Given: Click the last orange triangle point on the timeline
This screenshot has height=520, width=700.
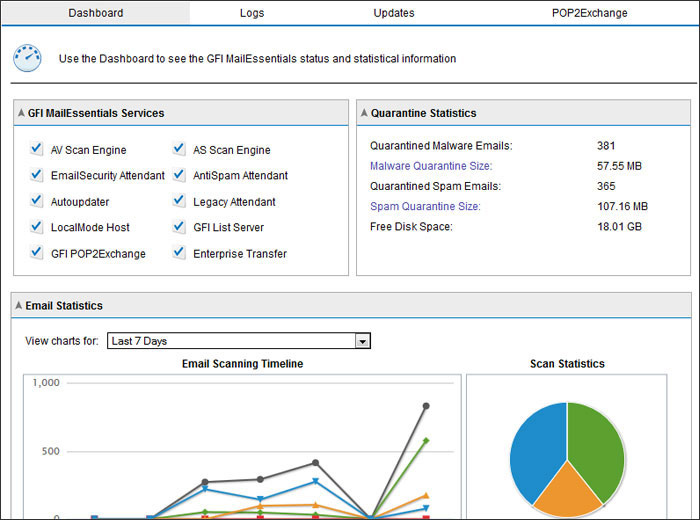Looking at the screenshot, I should (426, 495).
